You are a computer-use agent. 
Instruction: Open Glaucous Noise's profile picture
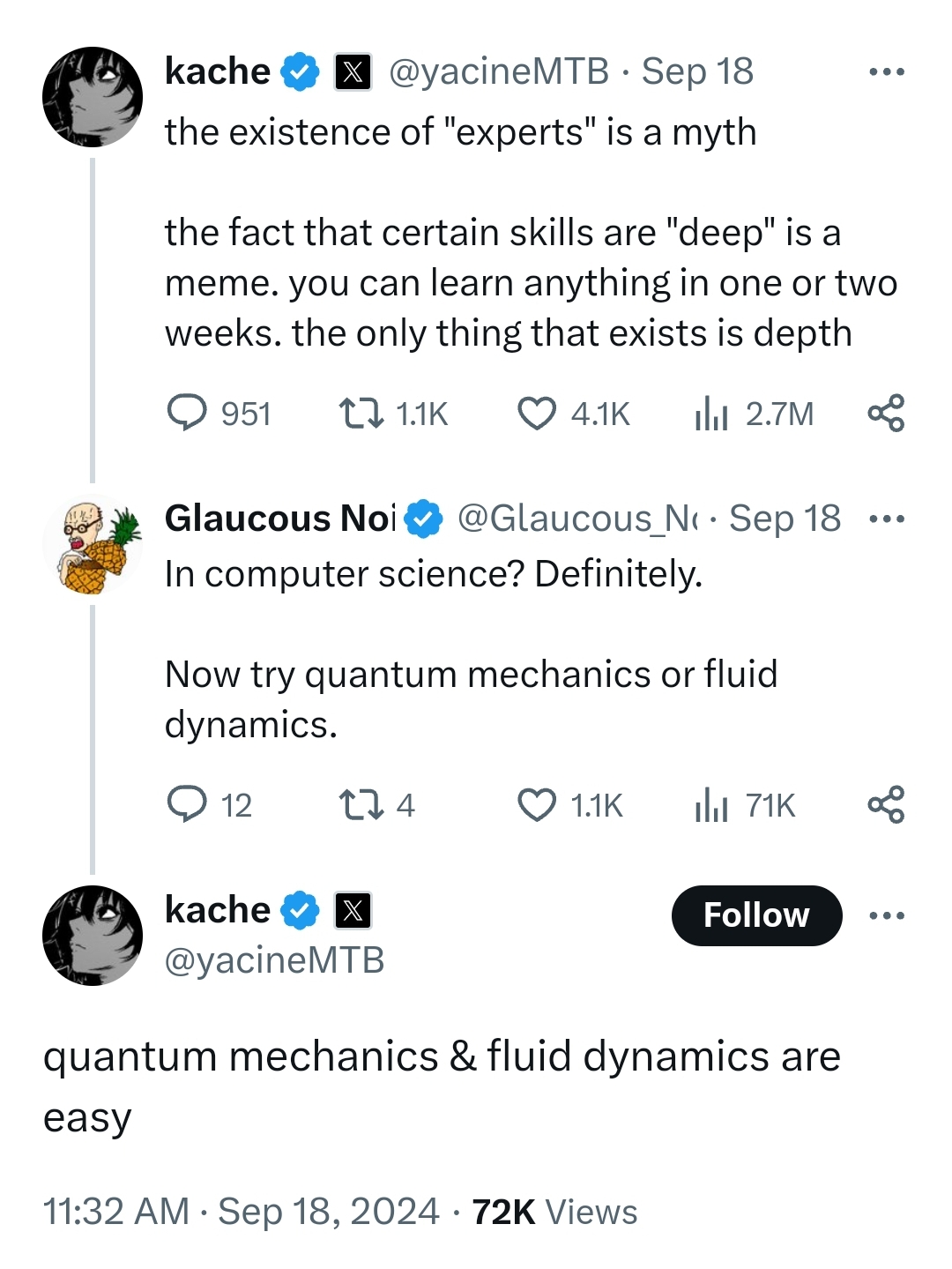[93, 544]
